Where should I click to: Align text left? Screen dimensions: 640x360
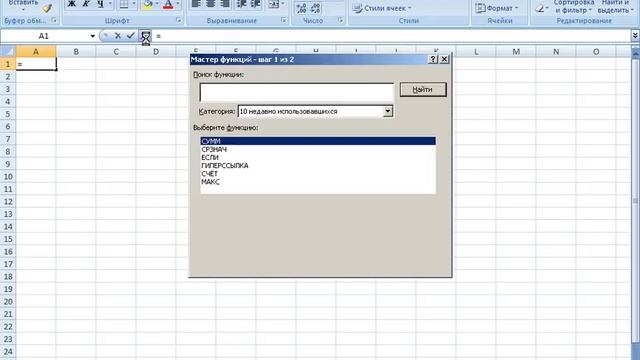[196, 4]
